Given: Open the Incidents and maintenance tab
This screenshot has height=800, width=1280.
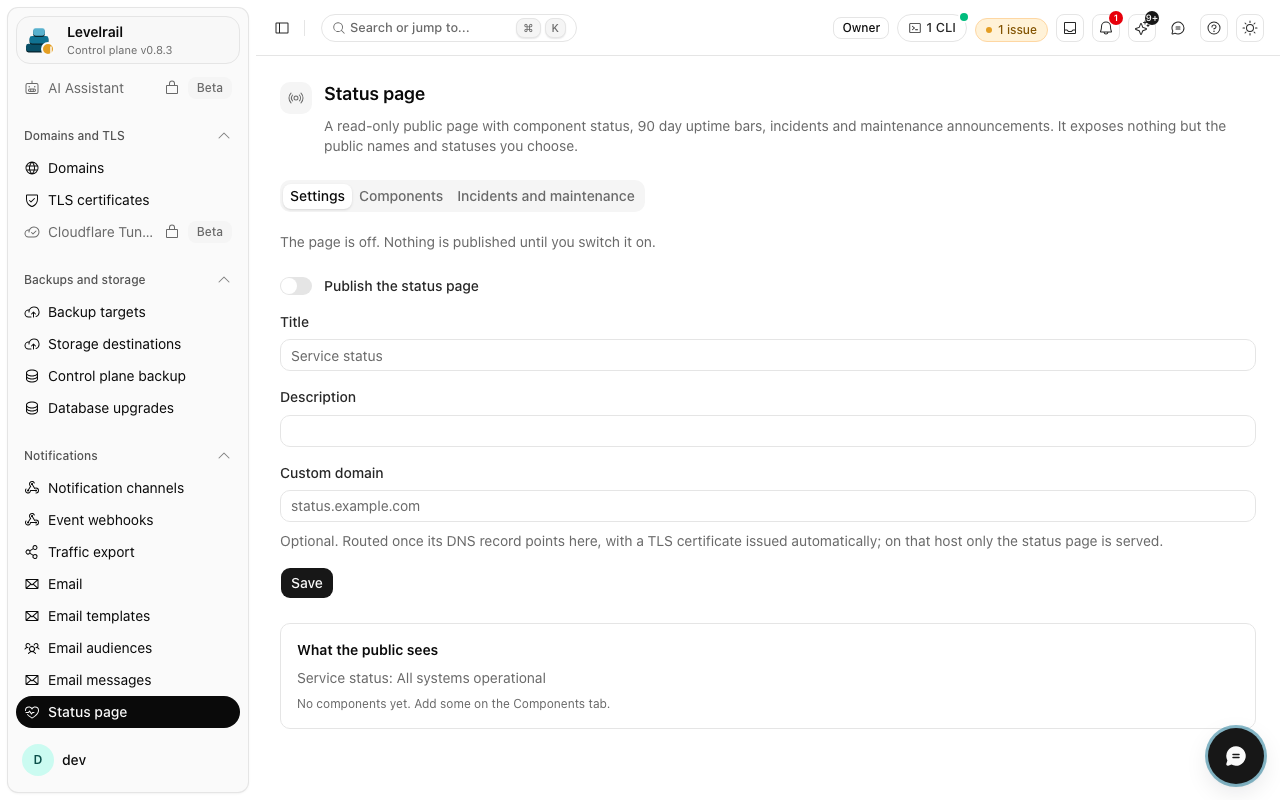Looking at the screenshot, I should tap(546, 196).
